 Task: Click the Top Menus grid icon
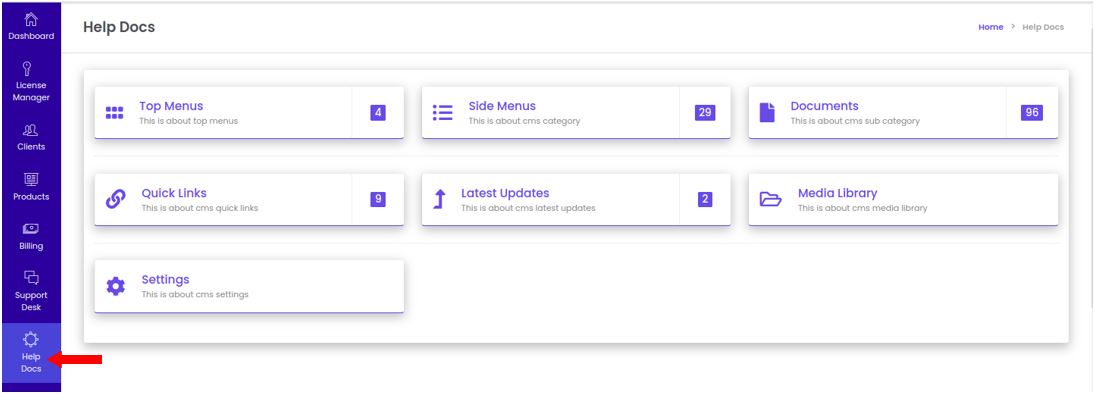tap(115, 113)
